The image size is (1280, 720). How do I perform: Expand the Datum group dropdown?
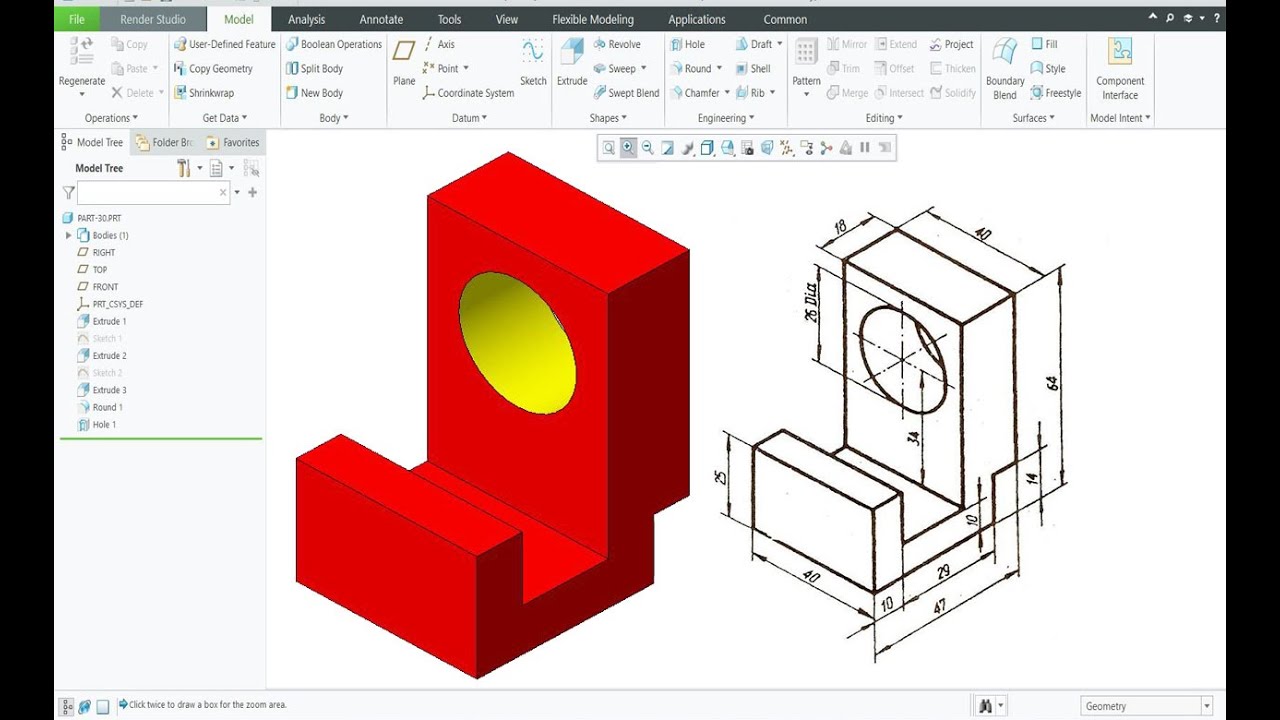469,118
